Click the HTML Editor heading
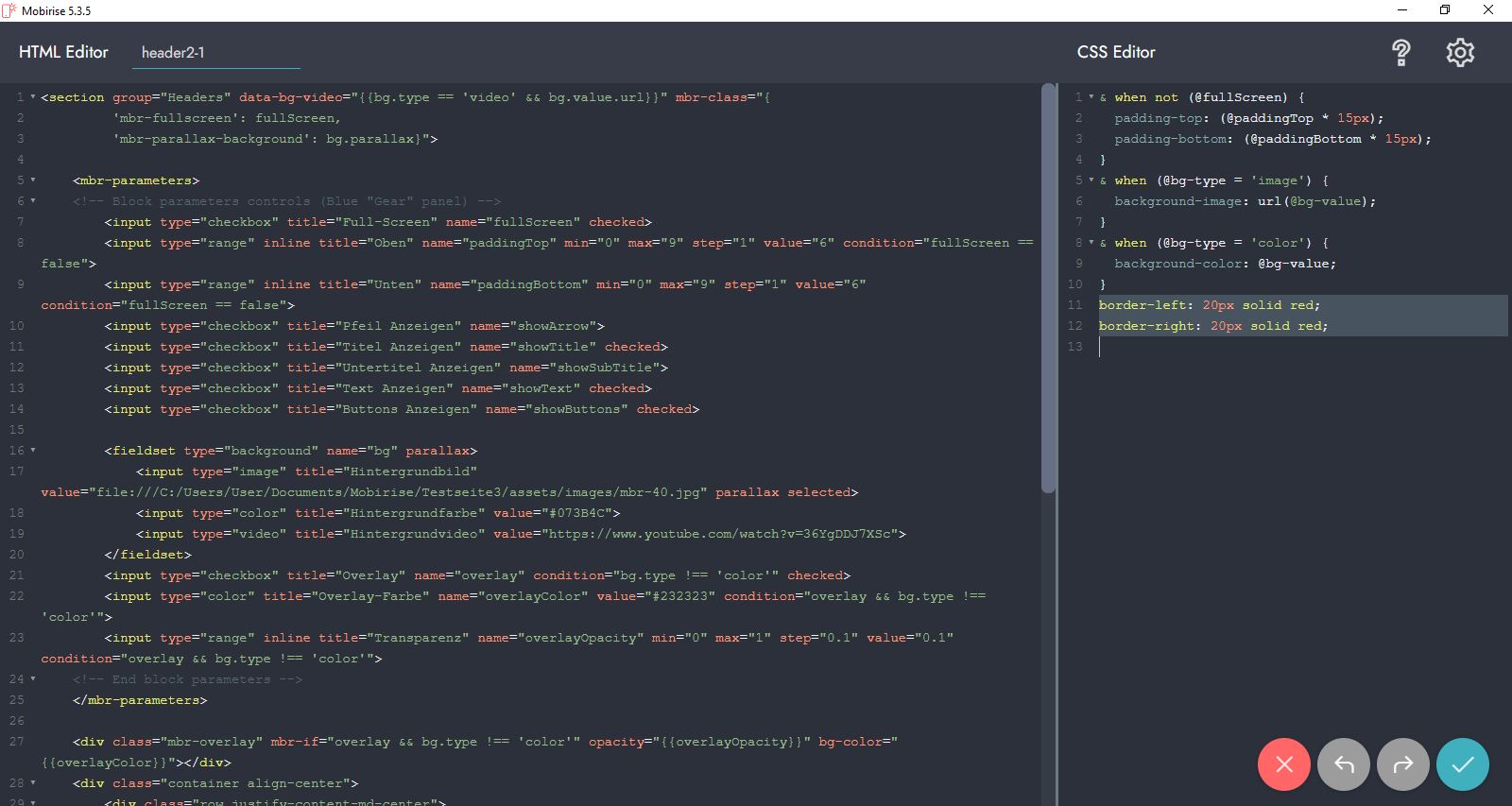Viewport: 1512px width, 806px height. [63, 52]
